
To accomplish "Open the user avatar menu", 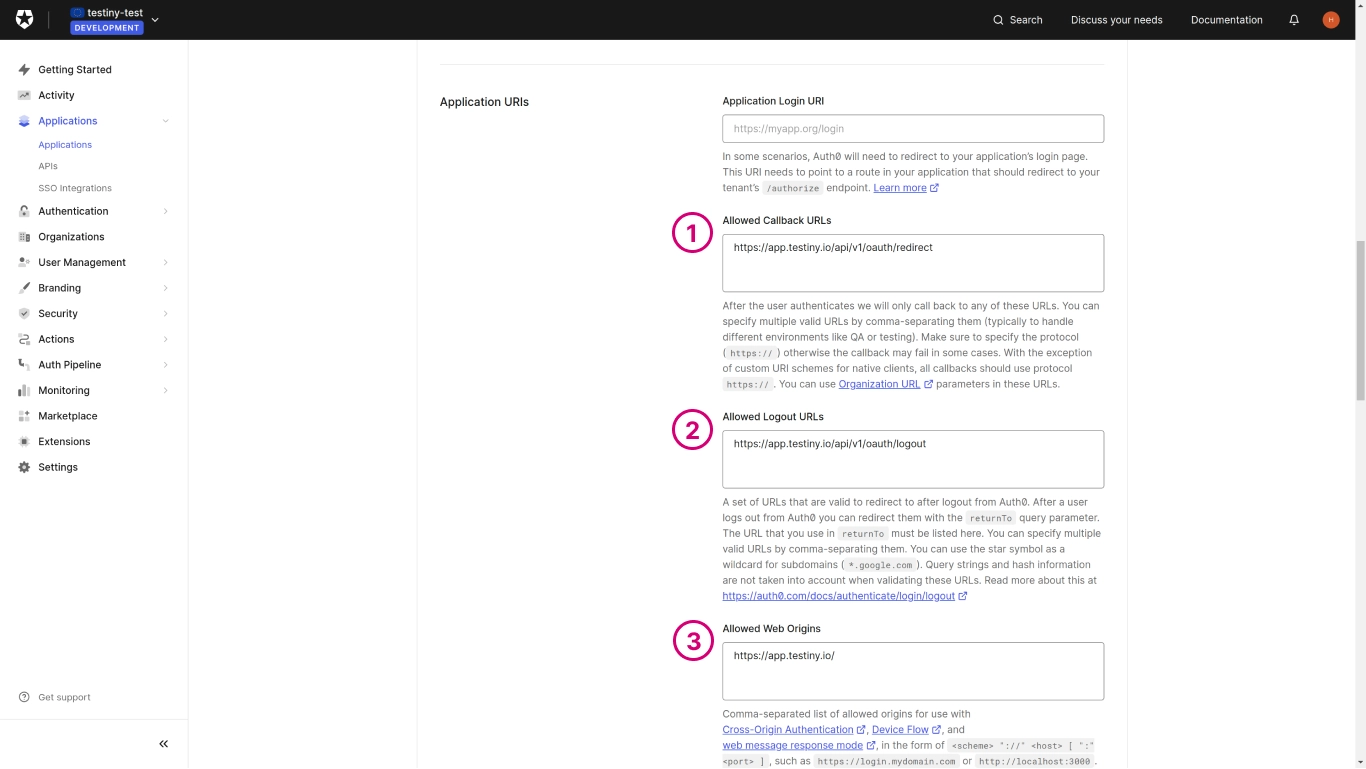I will (1330, 20).
